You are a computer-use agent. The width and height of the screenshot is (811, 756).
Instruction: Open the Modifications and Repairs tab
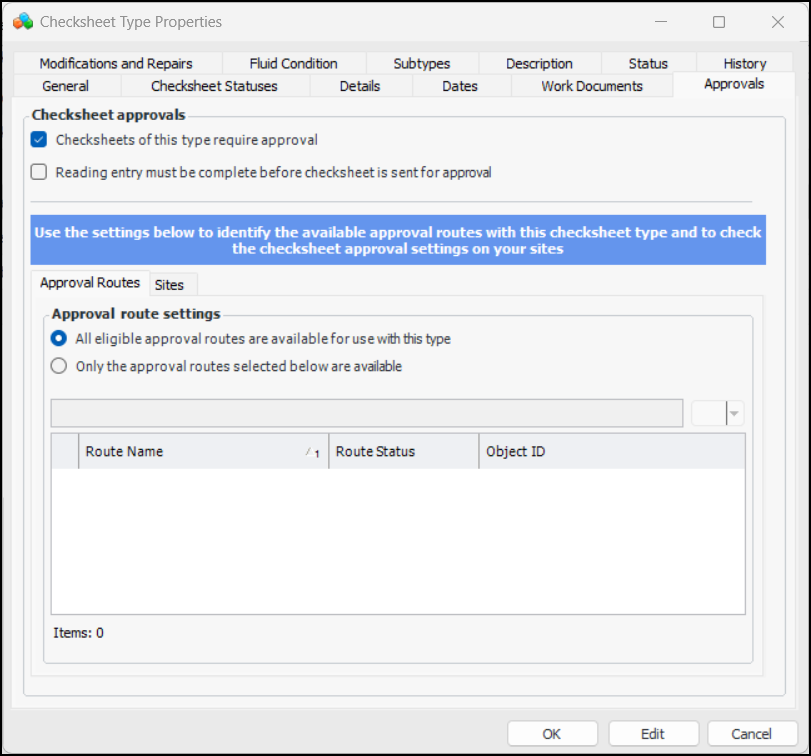coord(116,63)
